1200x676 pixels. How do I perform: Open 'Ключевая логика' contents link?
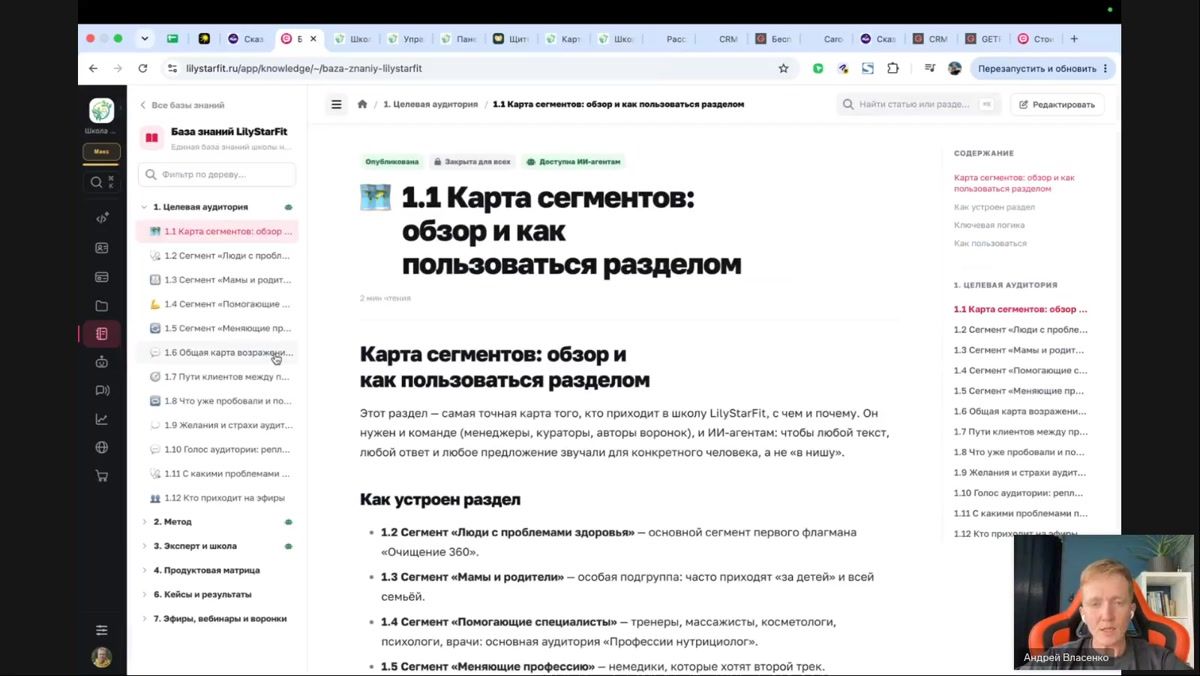click(x=989, y=225)
